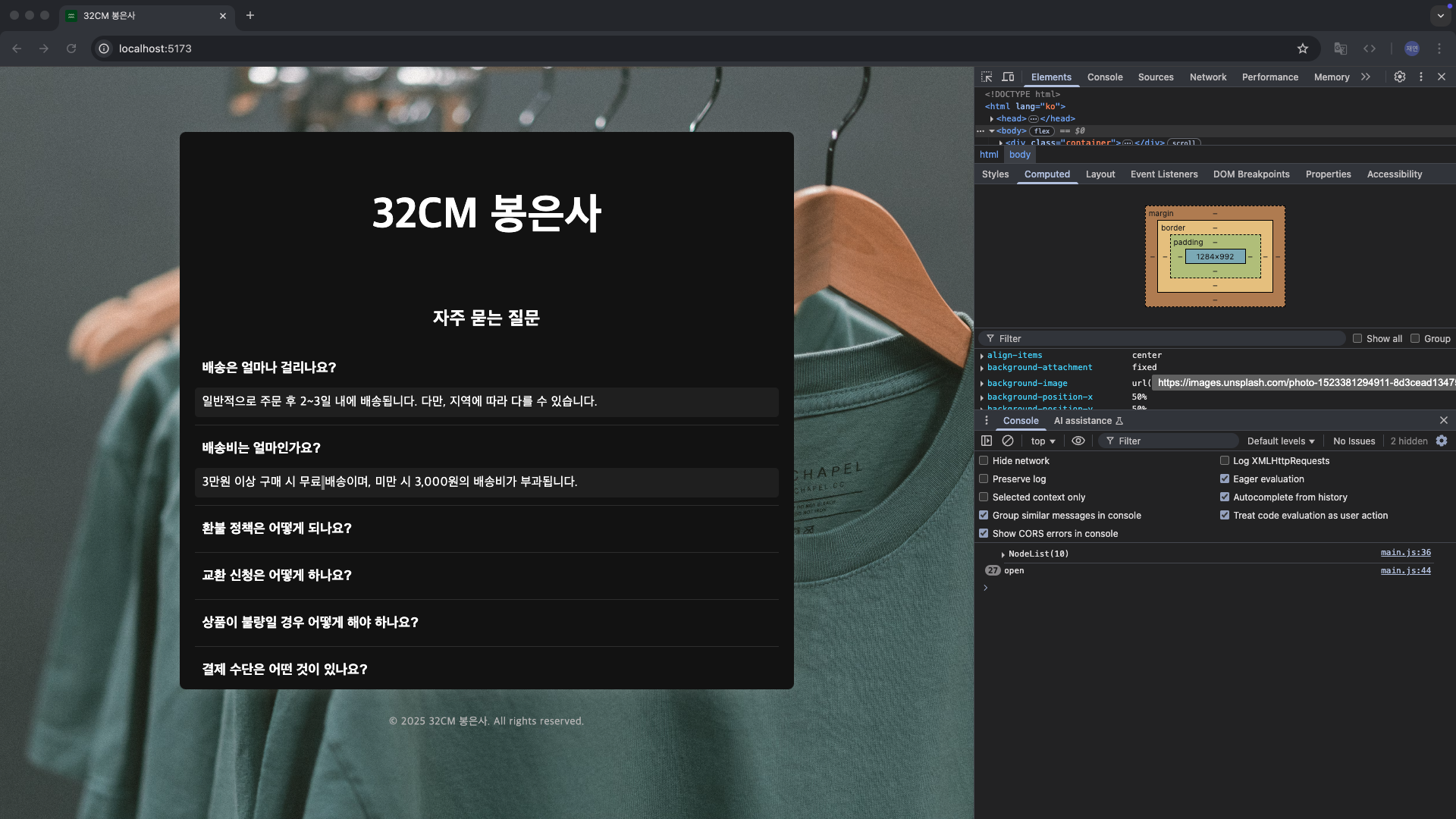The height and width of the screenshot is (819, 1456).
Task: Open the top context dropdown
Action: 1043,441
